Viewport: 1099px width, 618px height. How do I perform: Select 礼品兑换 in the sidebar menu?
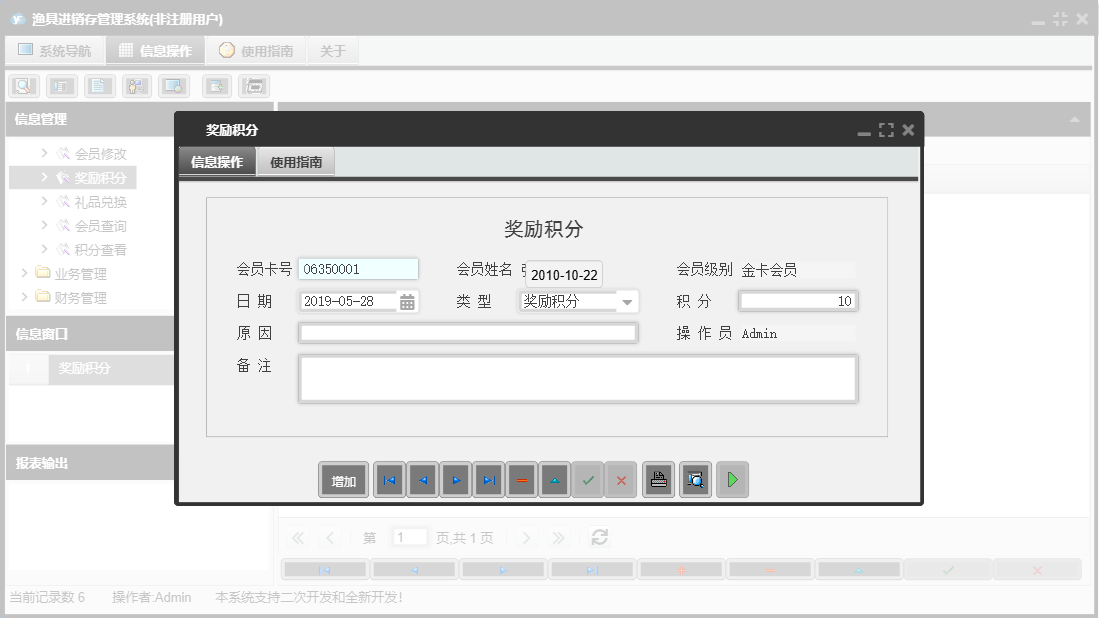click(x=102, y=201)
